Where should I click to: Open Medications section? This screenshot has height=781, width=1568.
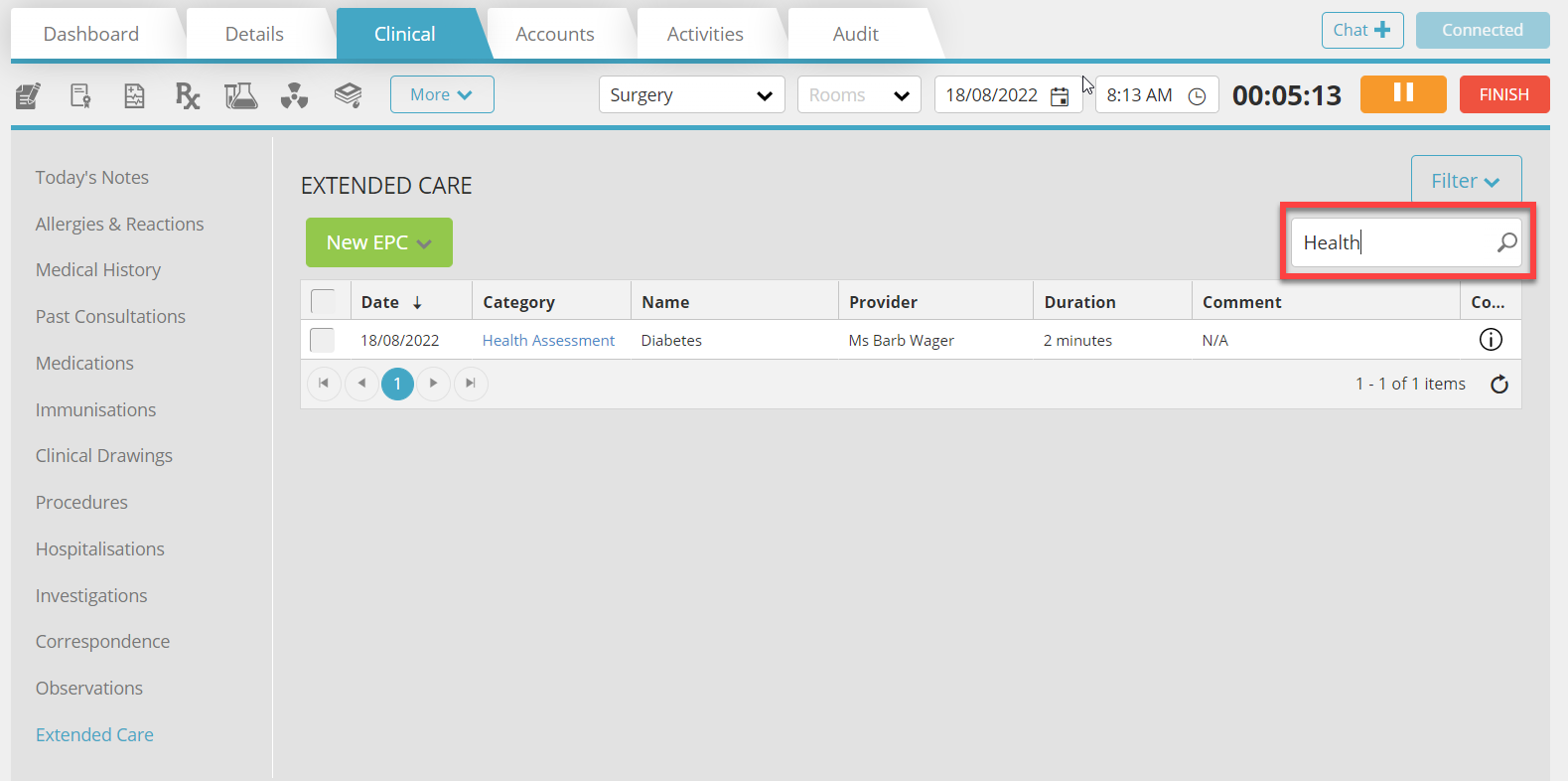tap(84, 363)
